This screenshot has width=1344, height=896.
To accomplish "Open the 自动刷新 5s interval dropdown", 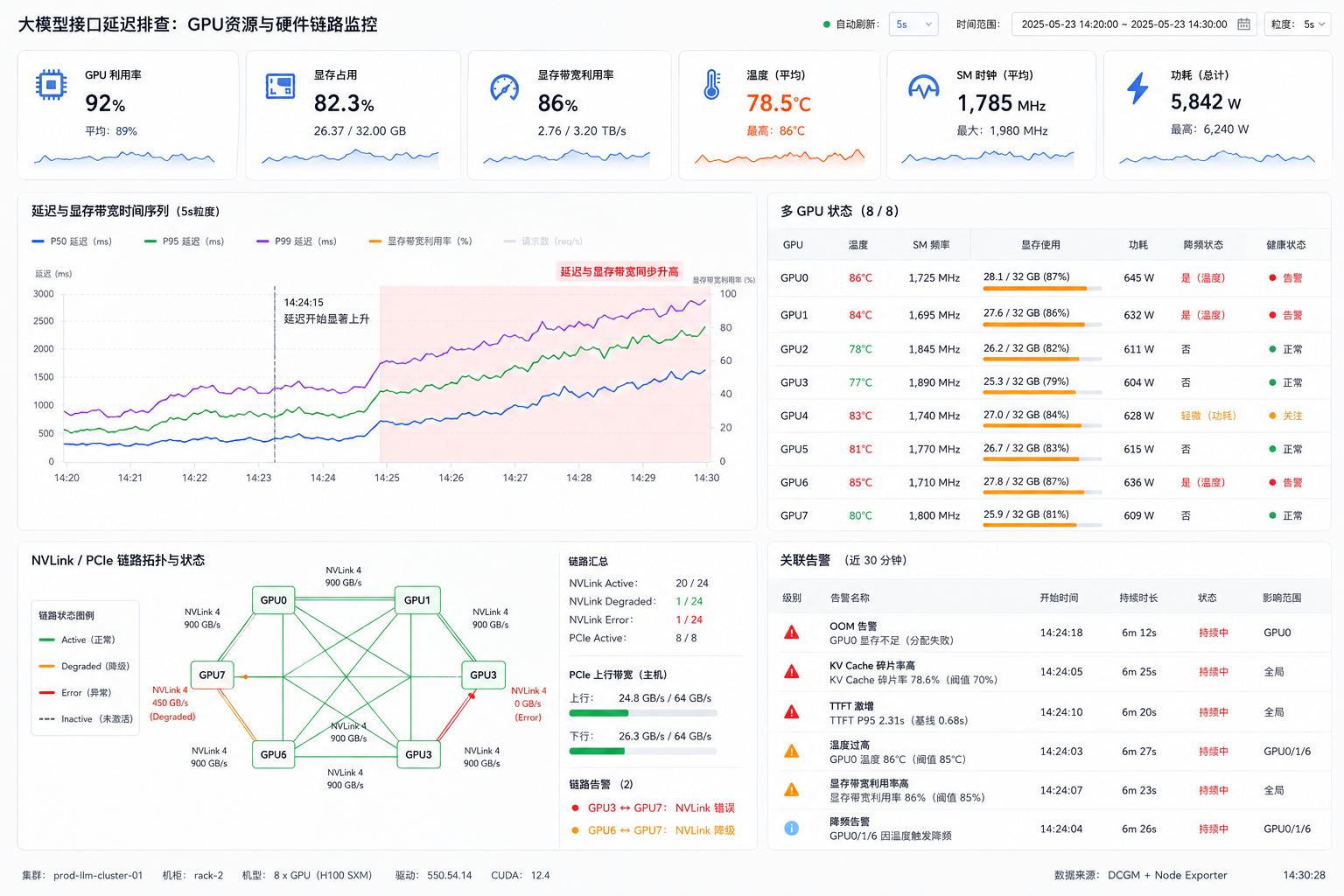I will [x=913, y=24].
